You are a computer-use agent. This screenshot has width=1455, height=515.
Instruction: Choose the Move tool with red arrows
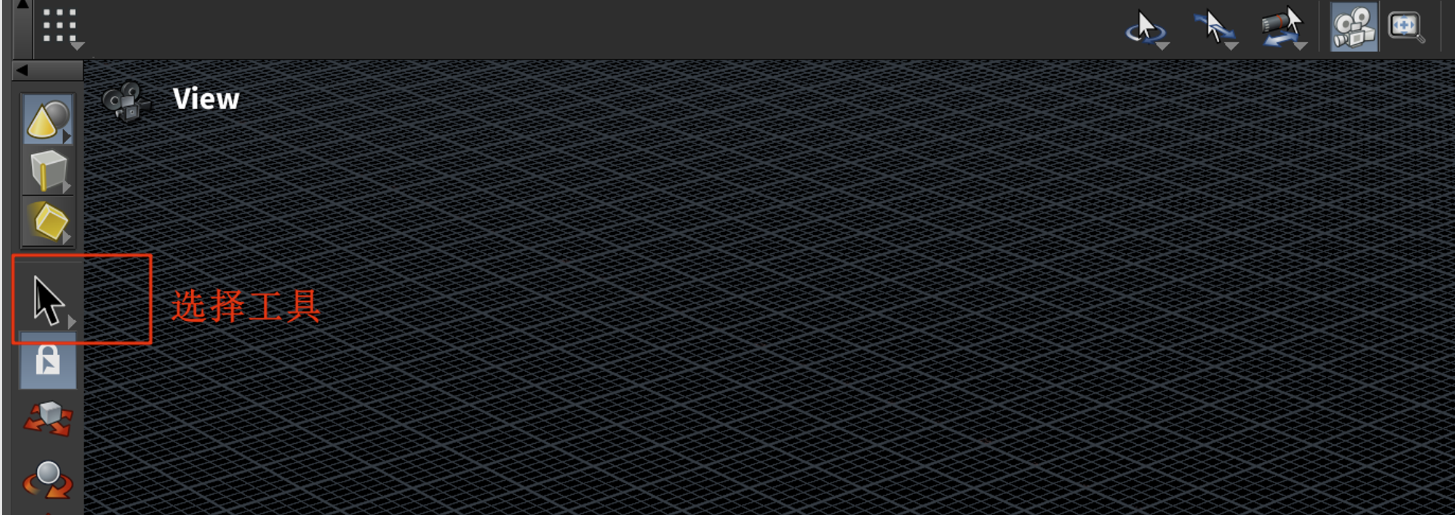click(47, 419)
